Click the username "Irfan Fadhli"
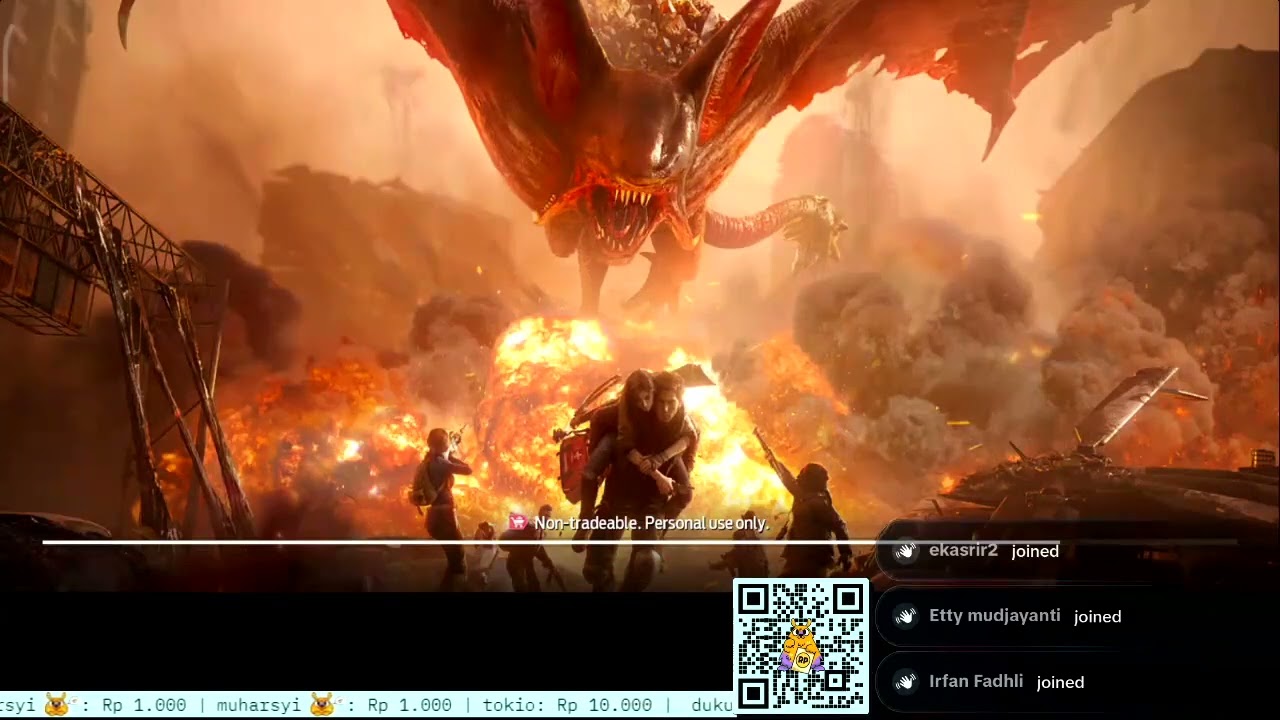Screen dimensions: 1280x720 (x=976, y=682)
